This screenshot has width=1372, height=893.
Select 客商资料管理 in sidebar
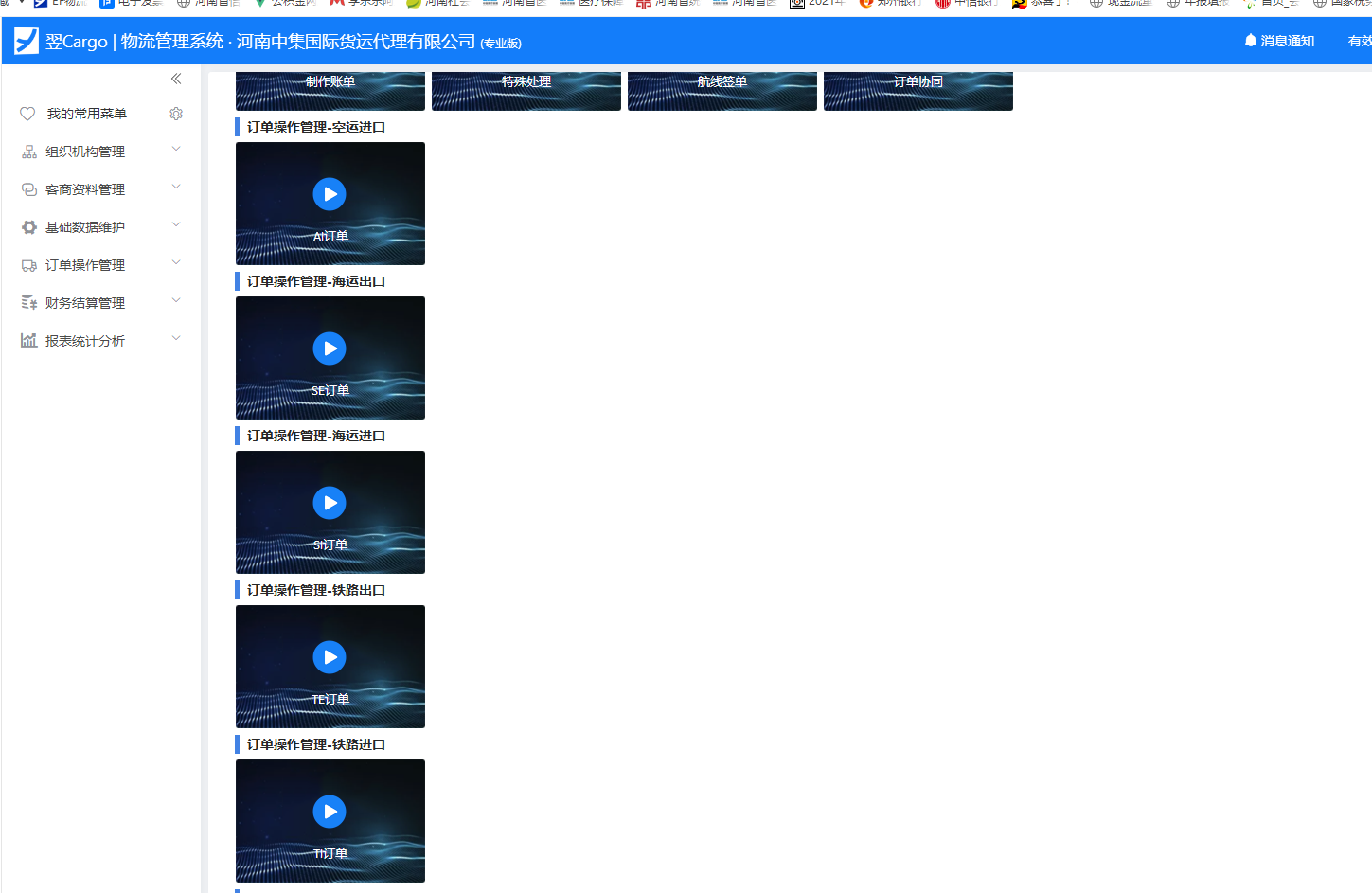[85, 189]
